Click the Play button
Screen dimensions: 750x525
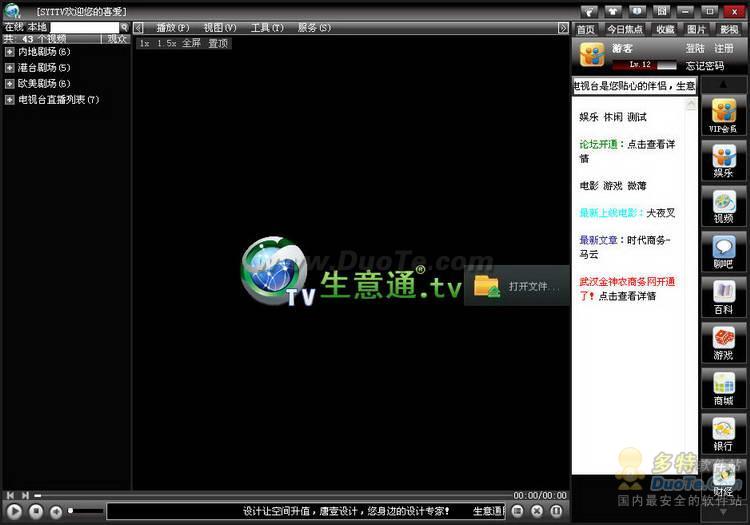(15, 512)
